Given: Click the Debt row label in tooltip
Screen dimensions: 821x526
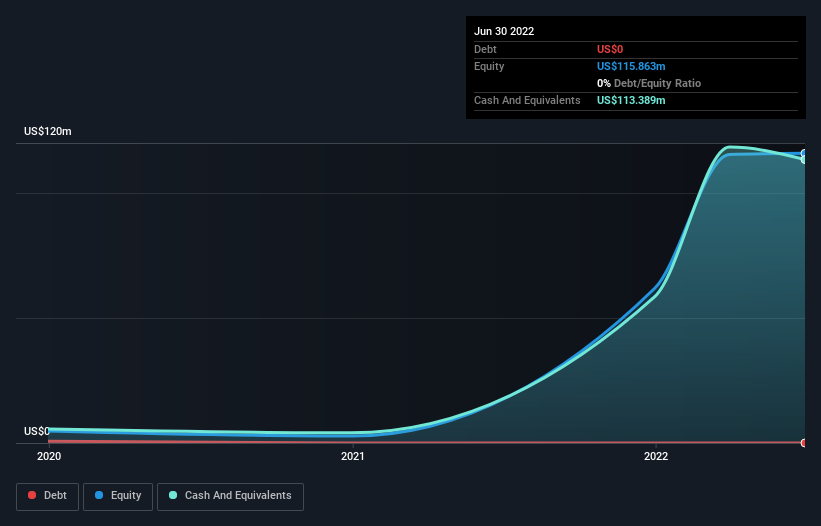Looking at the screenshot, I should coord(485,49).
